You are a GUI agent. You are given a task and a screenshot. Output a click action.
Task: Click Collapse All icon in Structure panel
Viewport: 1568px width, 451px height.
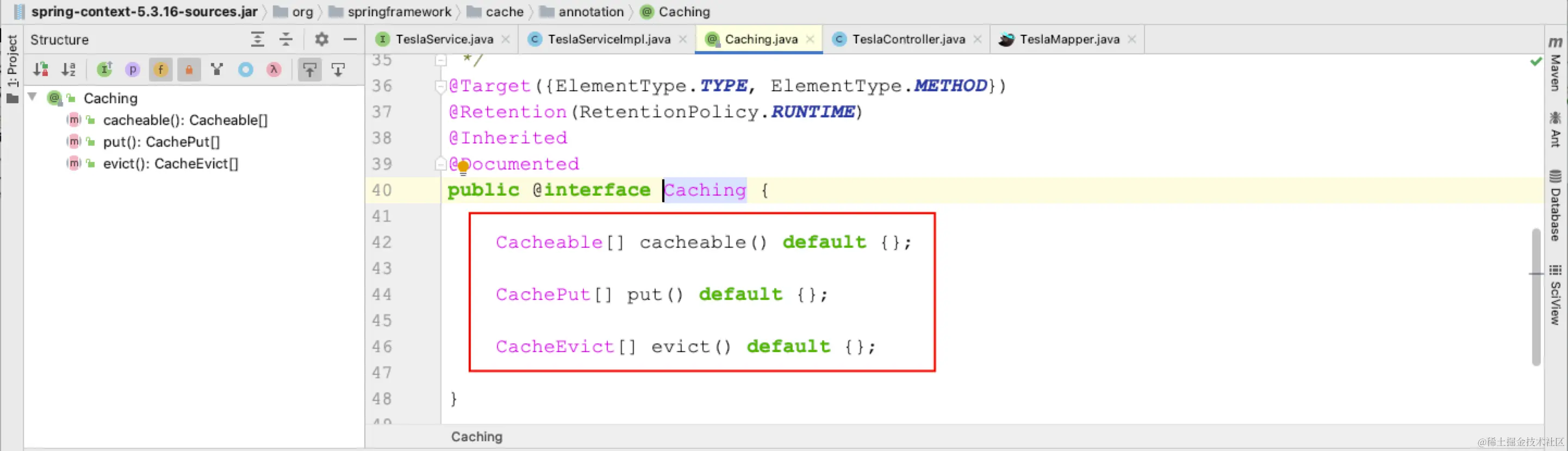coord(286,40)
